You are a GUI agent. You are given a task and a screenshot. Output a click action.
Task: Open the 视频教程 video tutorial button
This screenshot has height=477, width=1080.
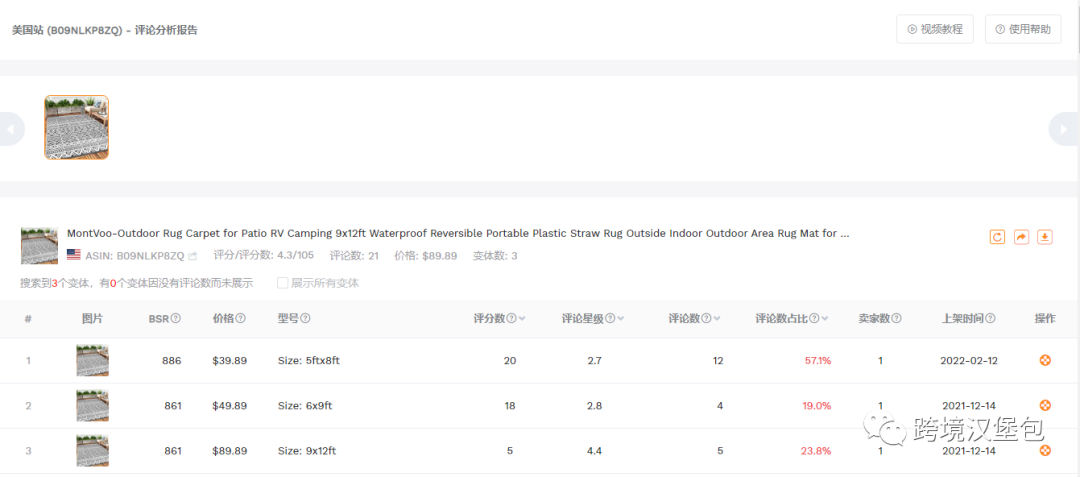935,29
